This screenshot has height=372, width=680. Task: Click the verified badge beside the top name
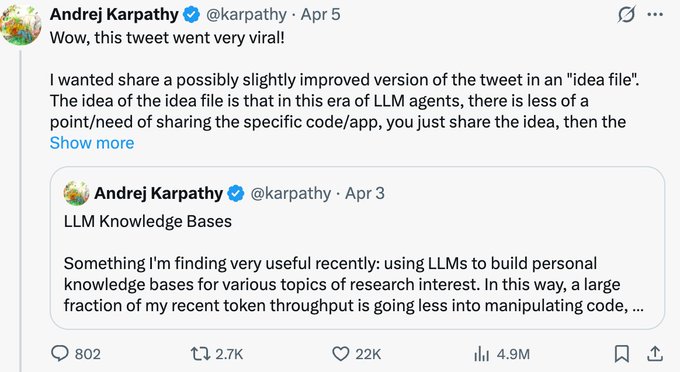(x=191, y=15)
